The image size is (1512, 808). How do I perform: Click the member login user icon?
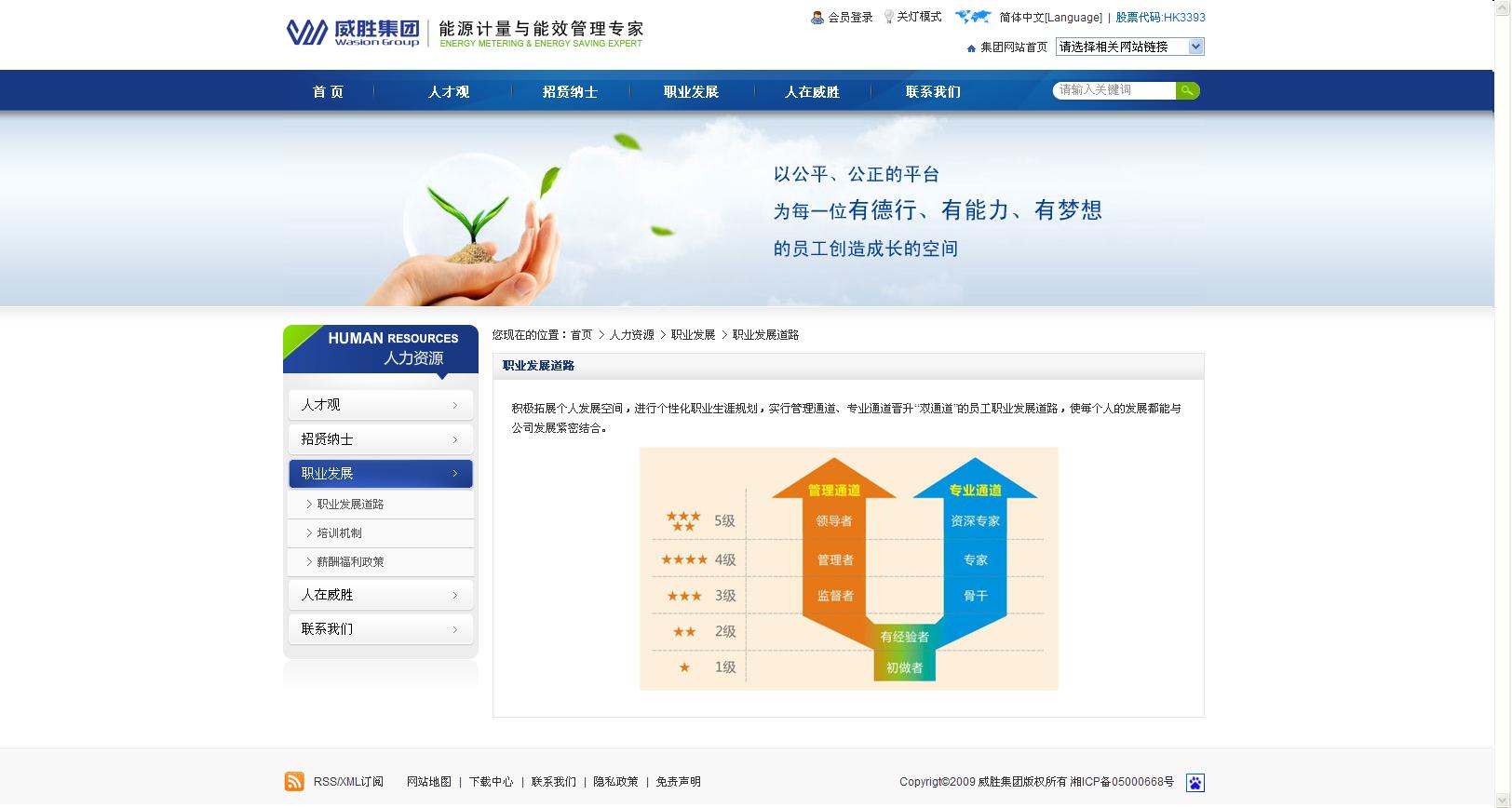click(x=817, y=18)
